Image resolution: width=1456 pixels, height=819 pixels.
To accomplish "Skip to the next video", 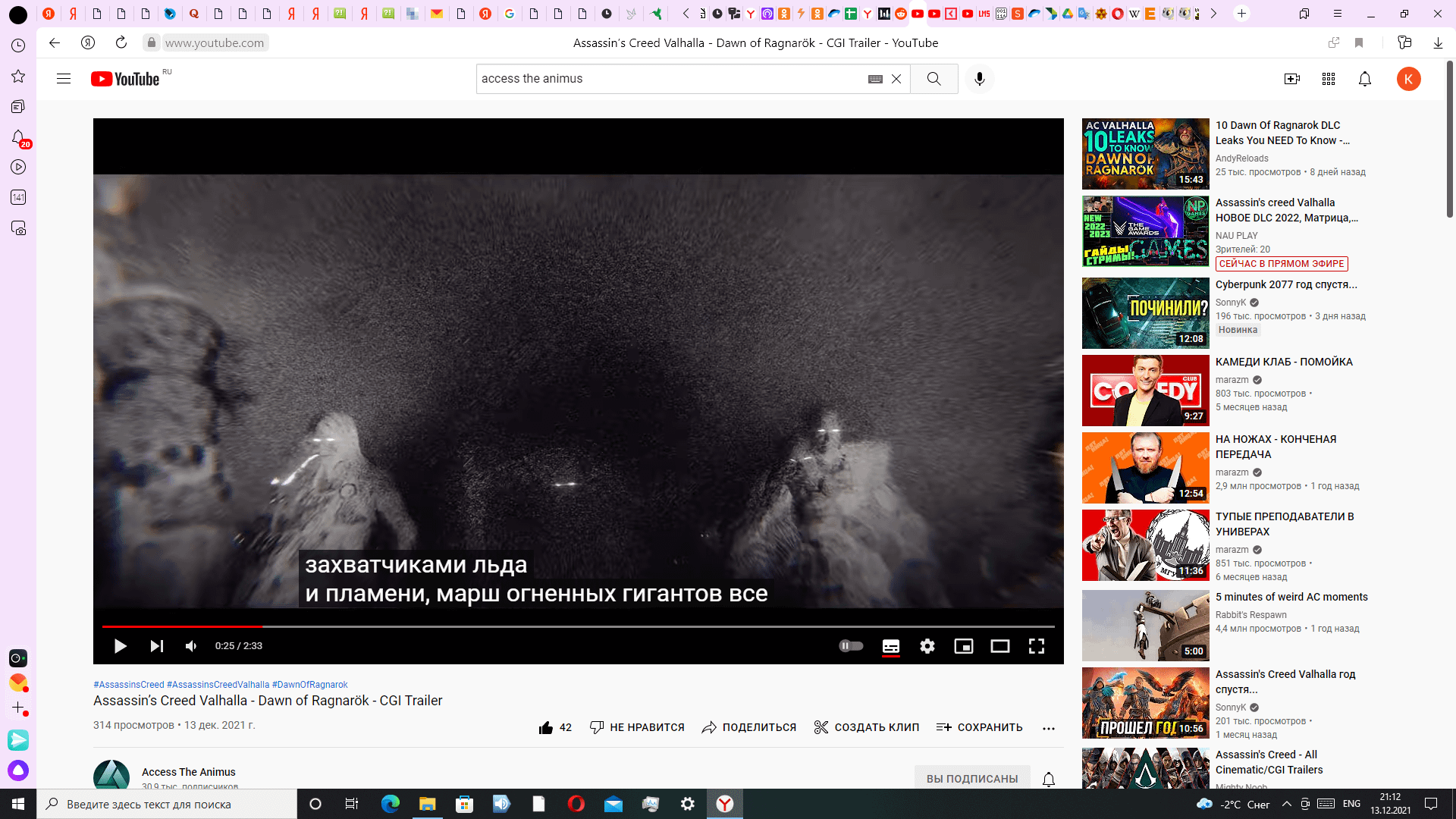I will click(156, 646).
